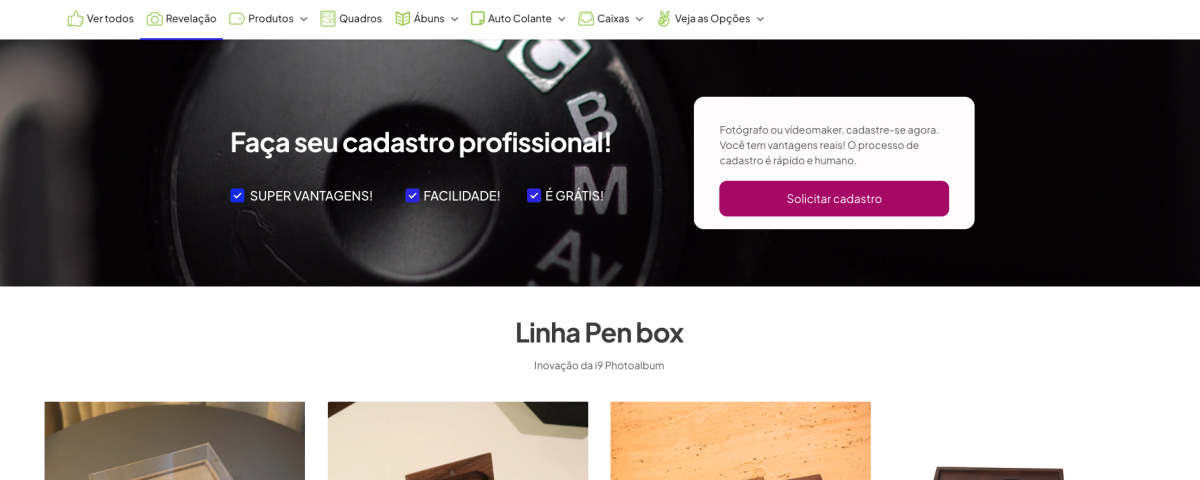Click the box icon beside Caixas
Image resolution: width=1200 pixels, height=480 pixels.
(586, 19)
